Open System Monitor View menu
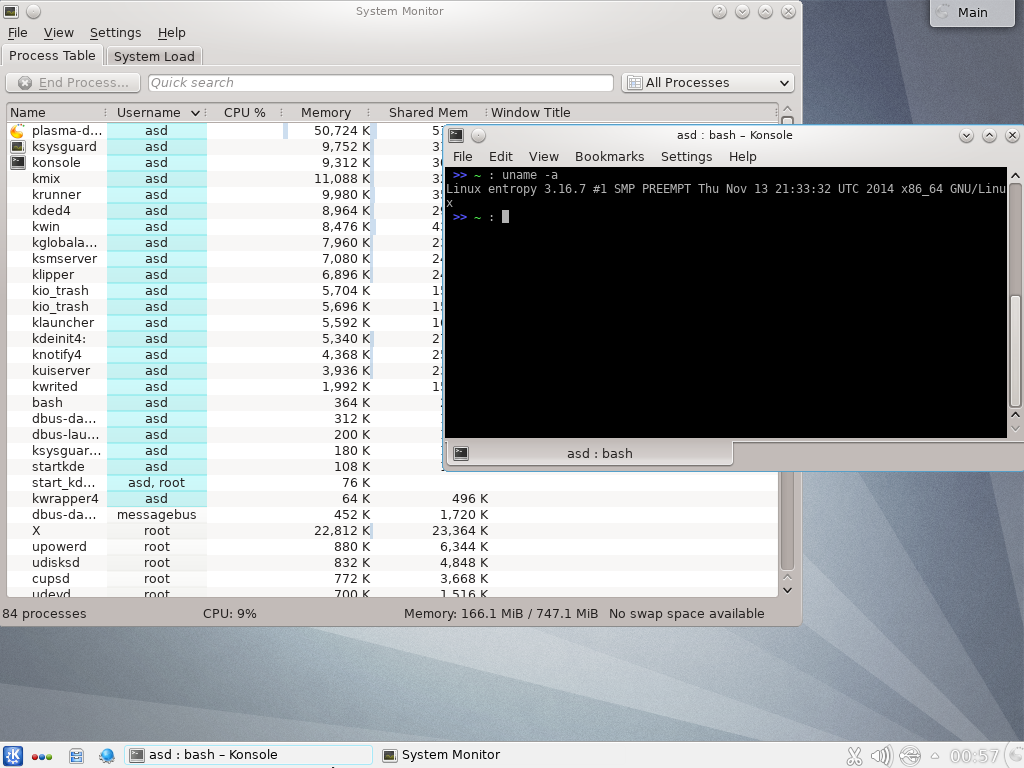 coord(59,33)
